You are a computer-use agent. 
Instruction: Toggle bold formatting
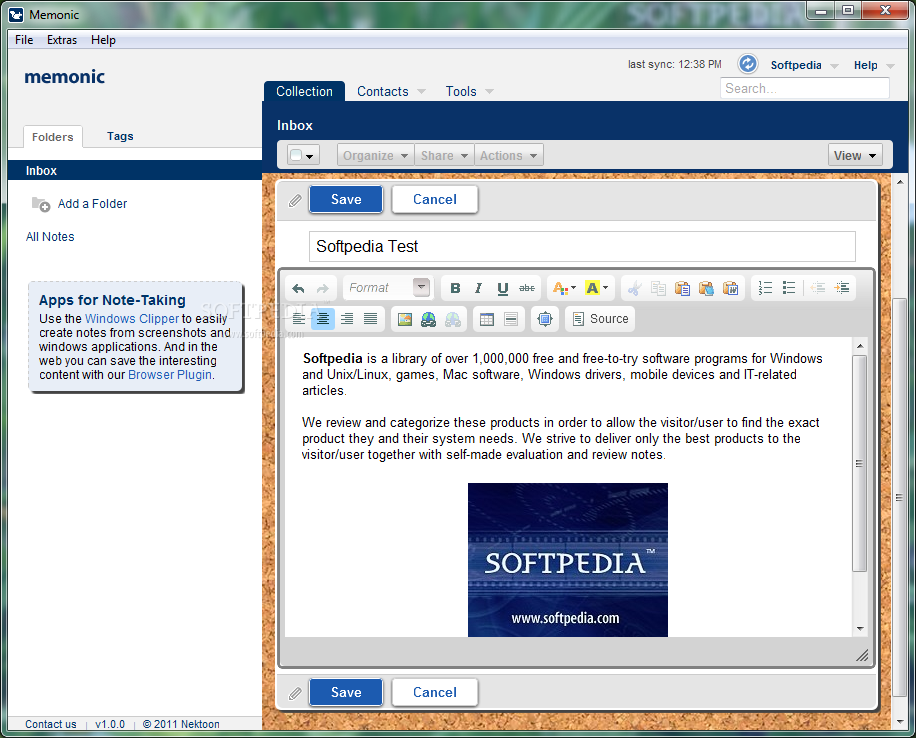click(x=456, y=288)
